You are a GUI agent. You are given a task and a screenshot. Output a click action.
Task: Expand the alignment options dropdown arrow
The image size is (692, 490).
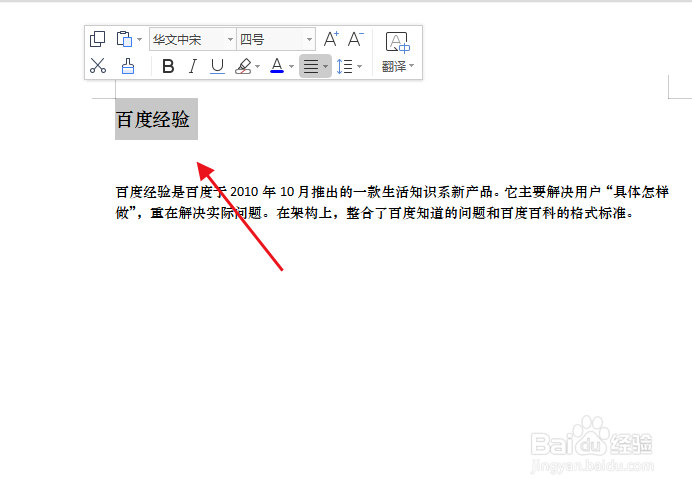326,67
